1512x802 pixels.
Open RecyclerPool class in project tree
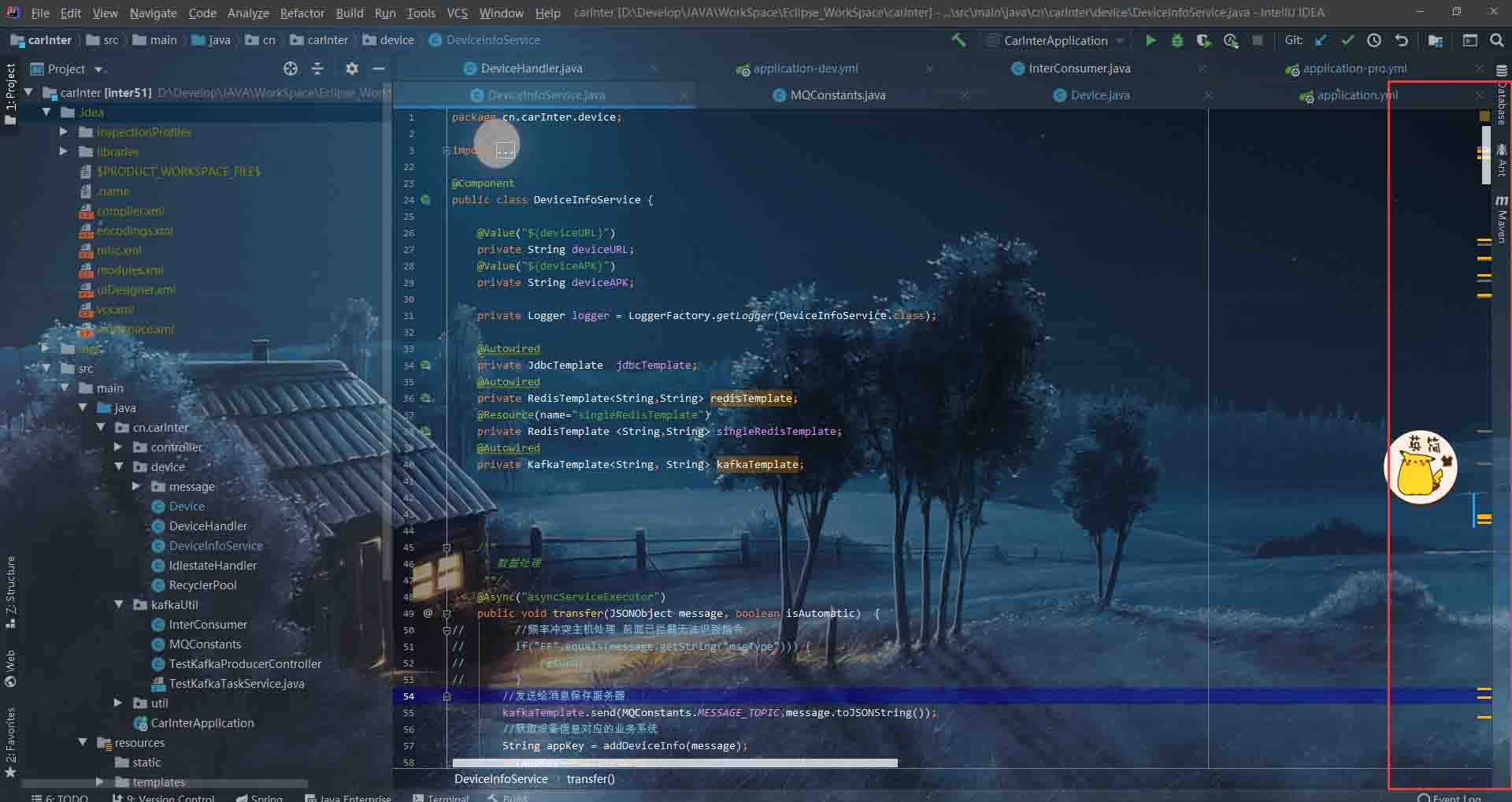coord(202,585)
